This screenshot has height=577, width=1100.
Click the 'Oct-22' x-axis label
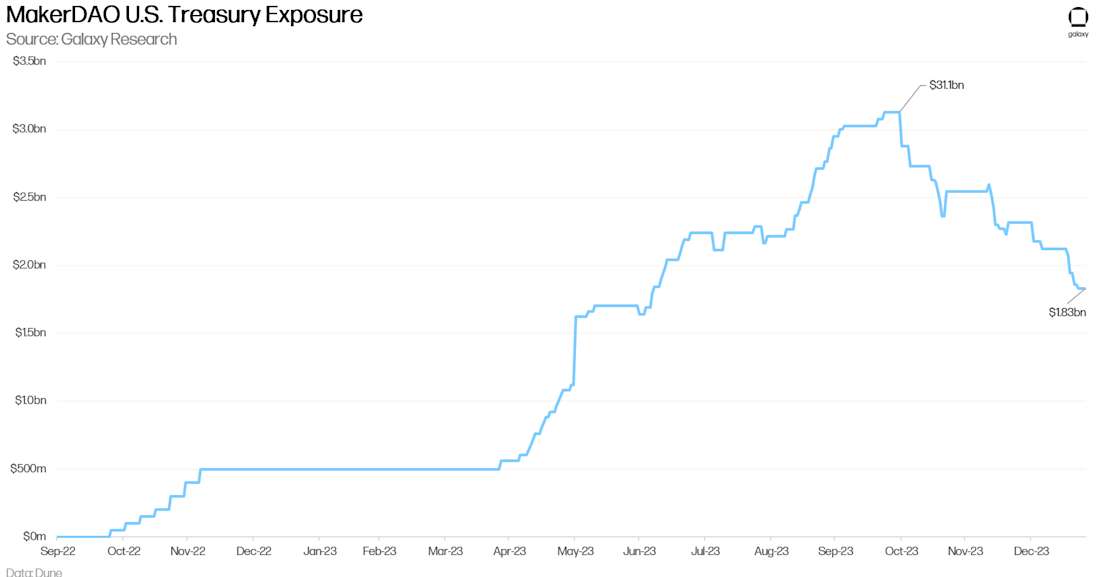124,552
